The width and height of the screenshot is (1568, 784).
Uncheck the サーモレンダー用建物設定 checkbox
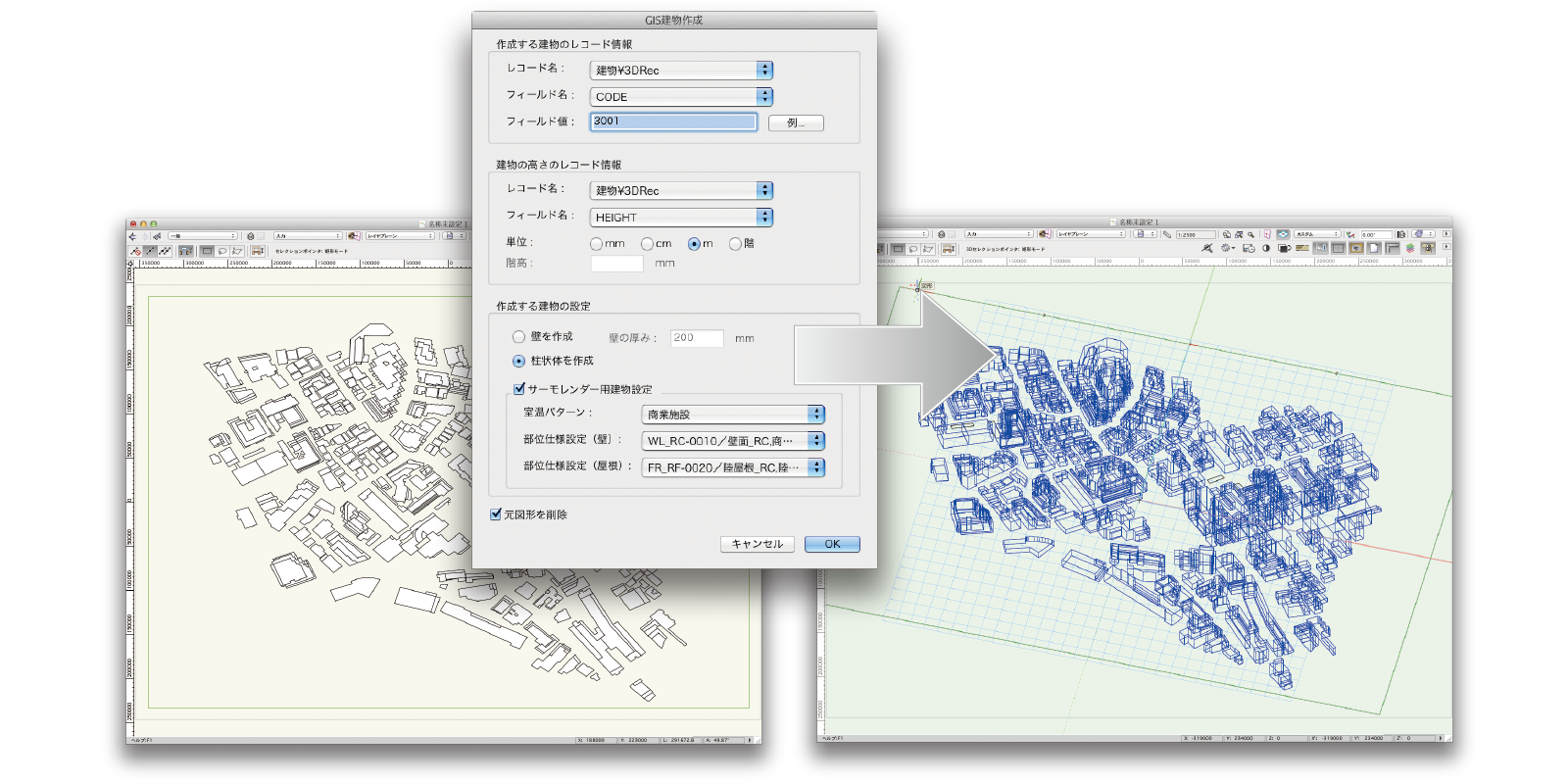coord(519,389)
